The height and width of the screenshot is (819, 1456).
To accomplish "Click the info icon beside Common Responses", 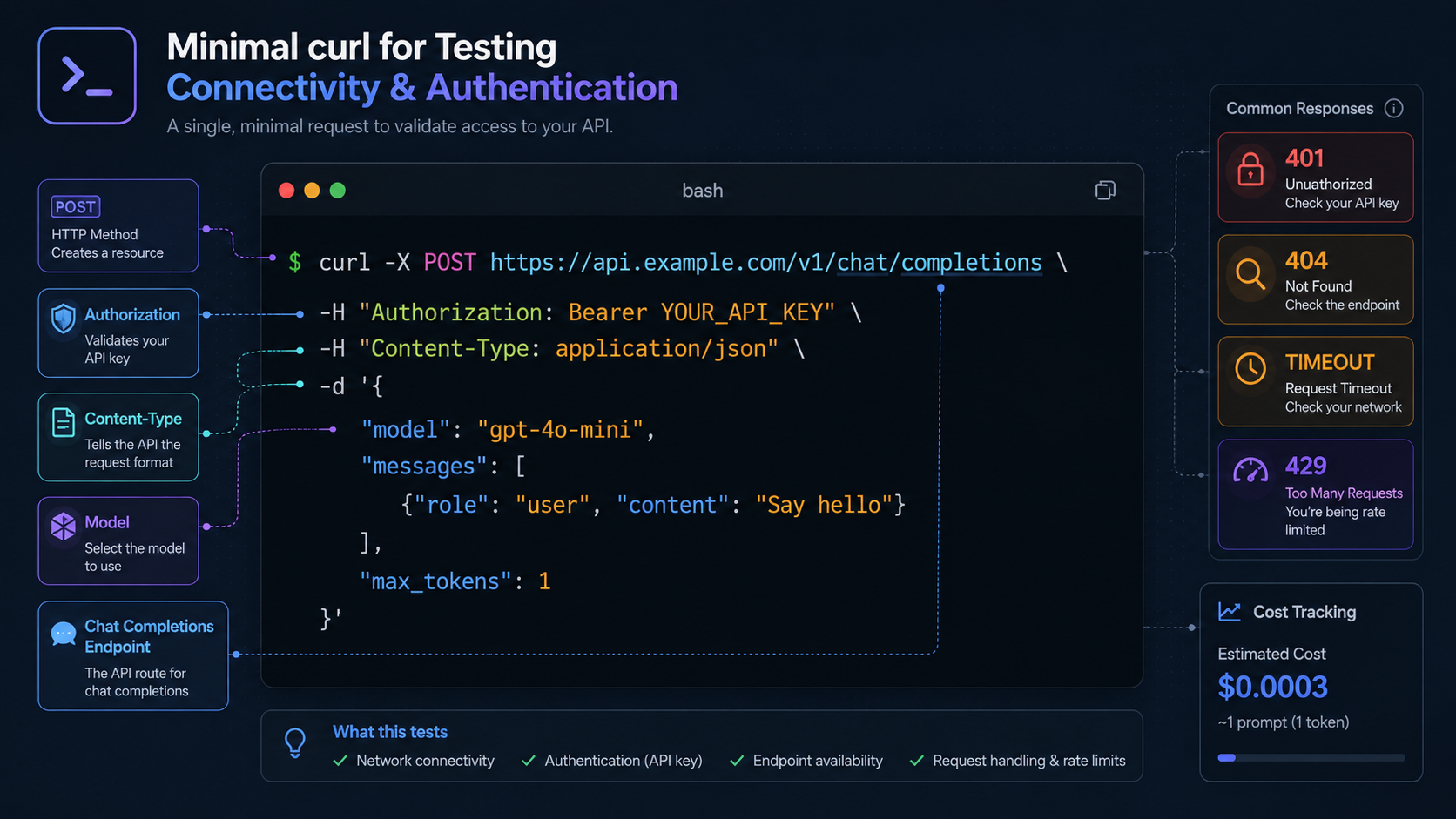I will [x=1394, y=108].
